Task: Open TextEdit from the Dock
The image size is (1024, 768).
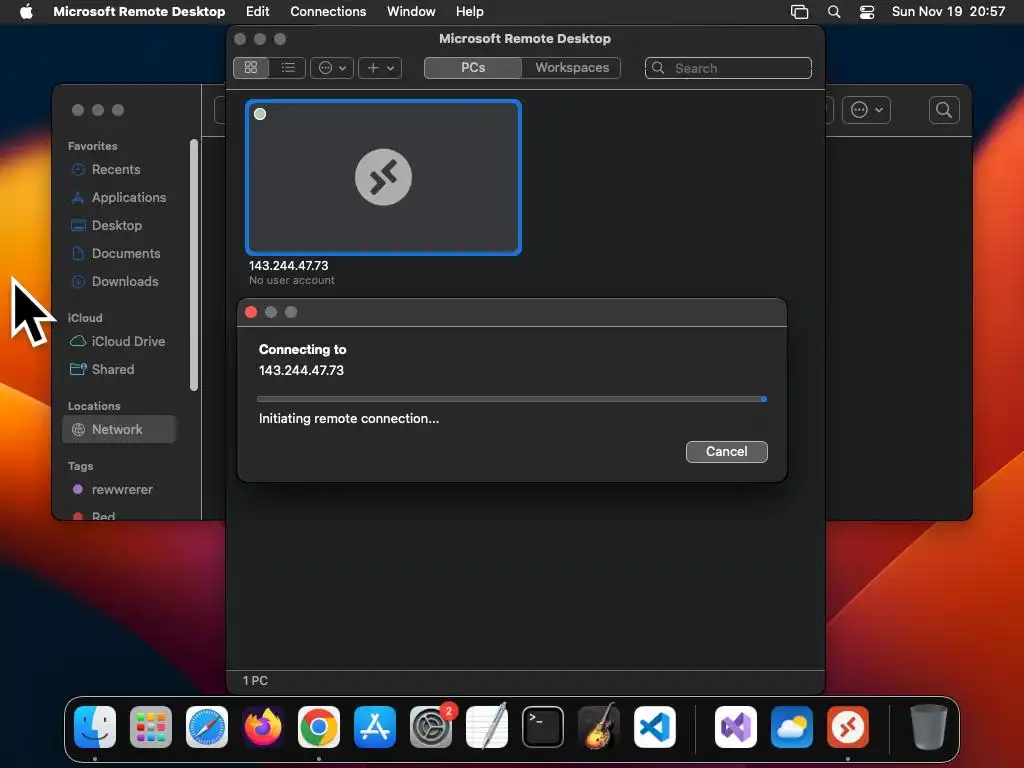Action: click(487, 727)
